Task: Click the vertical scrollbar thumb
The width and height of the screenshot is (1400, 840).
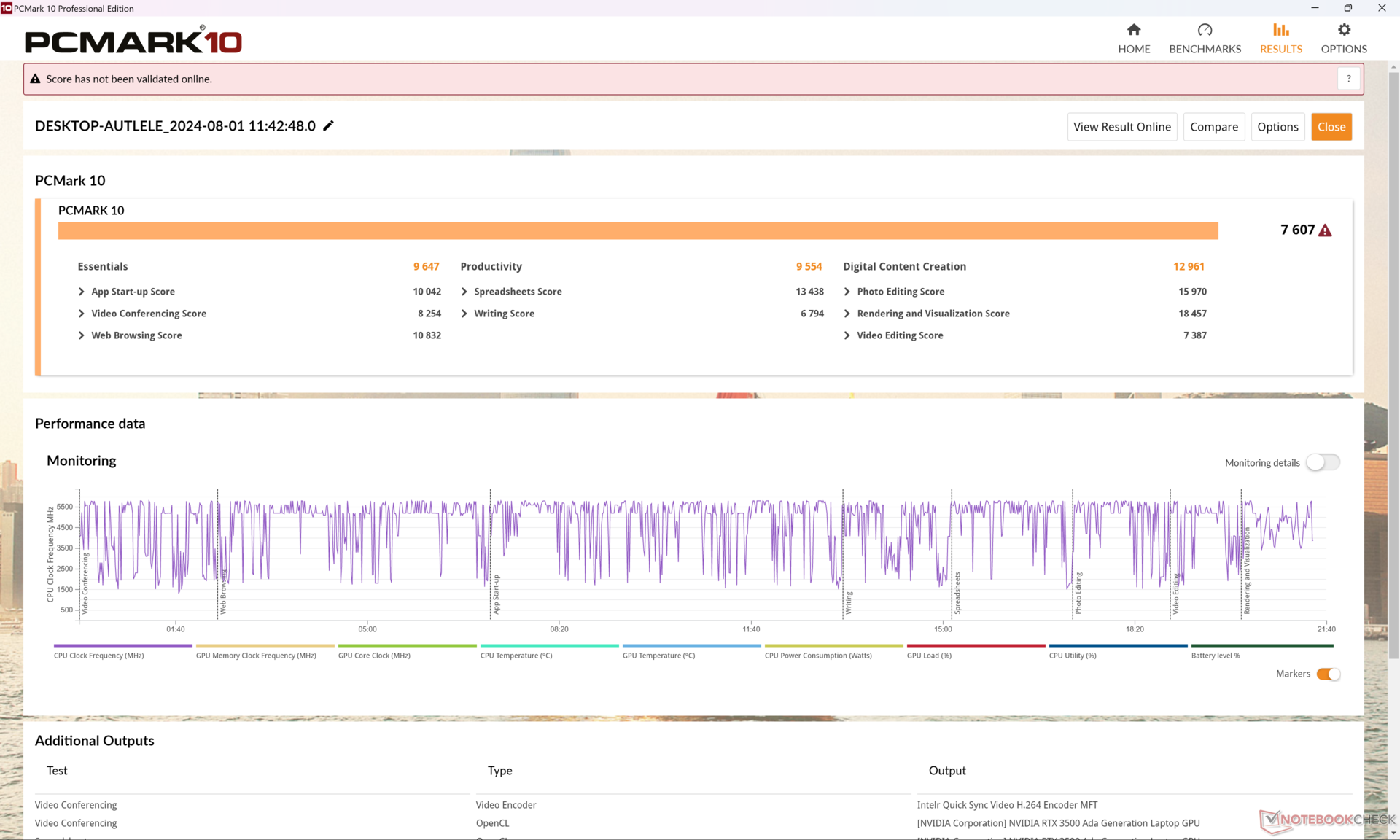Action: pyautogui.click(x=1393, y=365)
